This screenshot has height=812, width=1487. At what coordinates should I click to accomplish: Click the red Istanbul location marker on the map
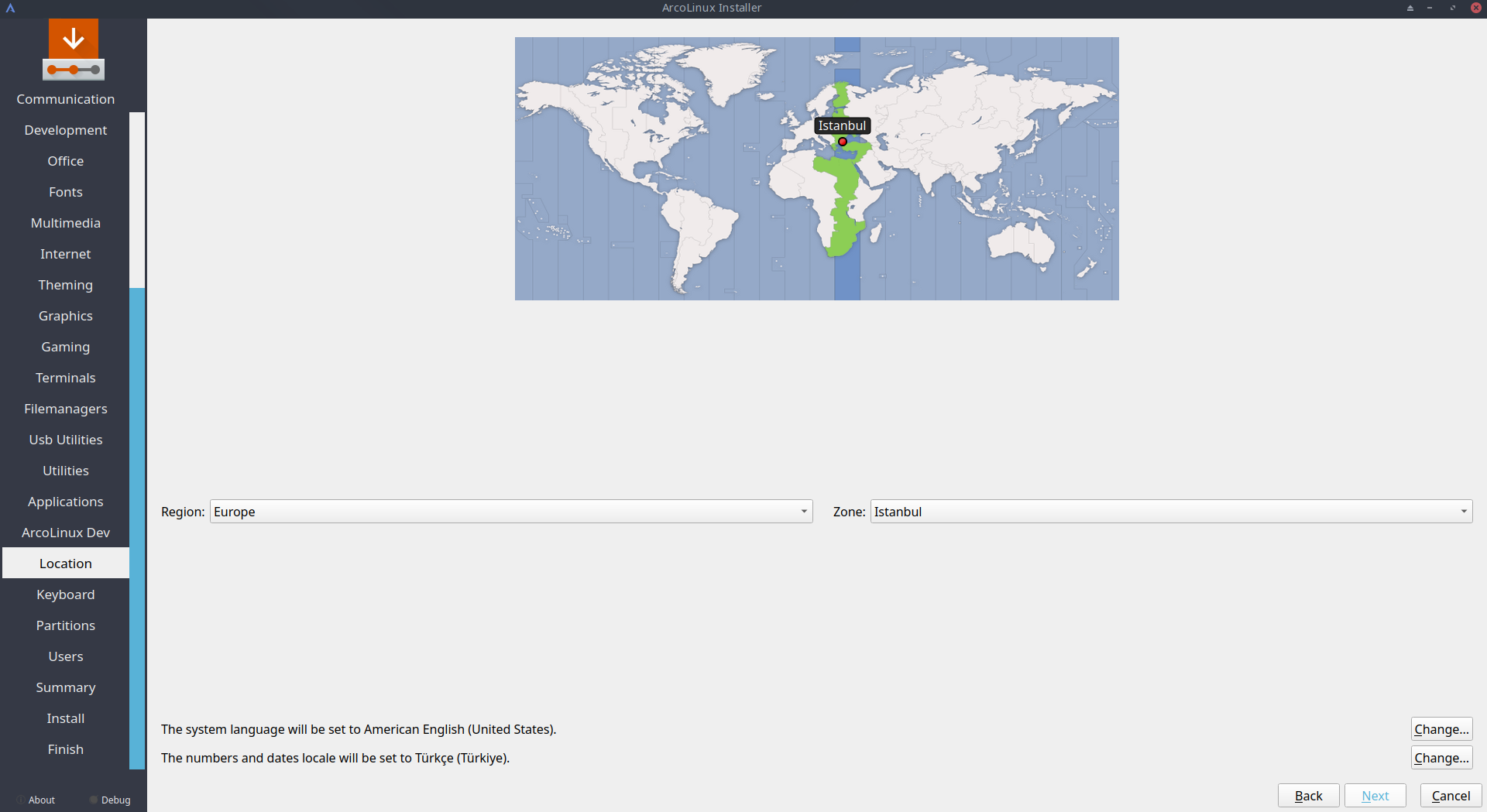843,142
